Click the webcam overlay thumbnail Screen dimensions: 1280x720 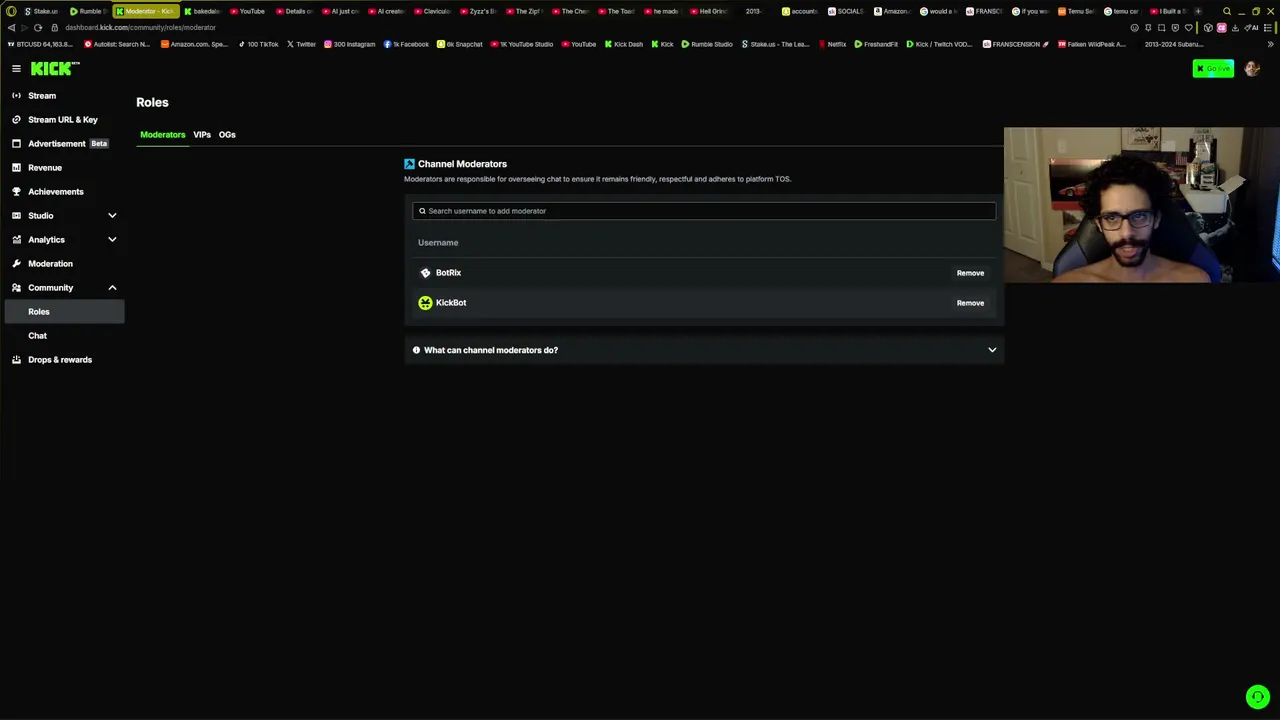click(x=1142, y=205)
